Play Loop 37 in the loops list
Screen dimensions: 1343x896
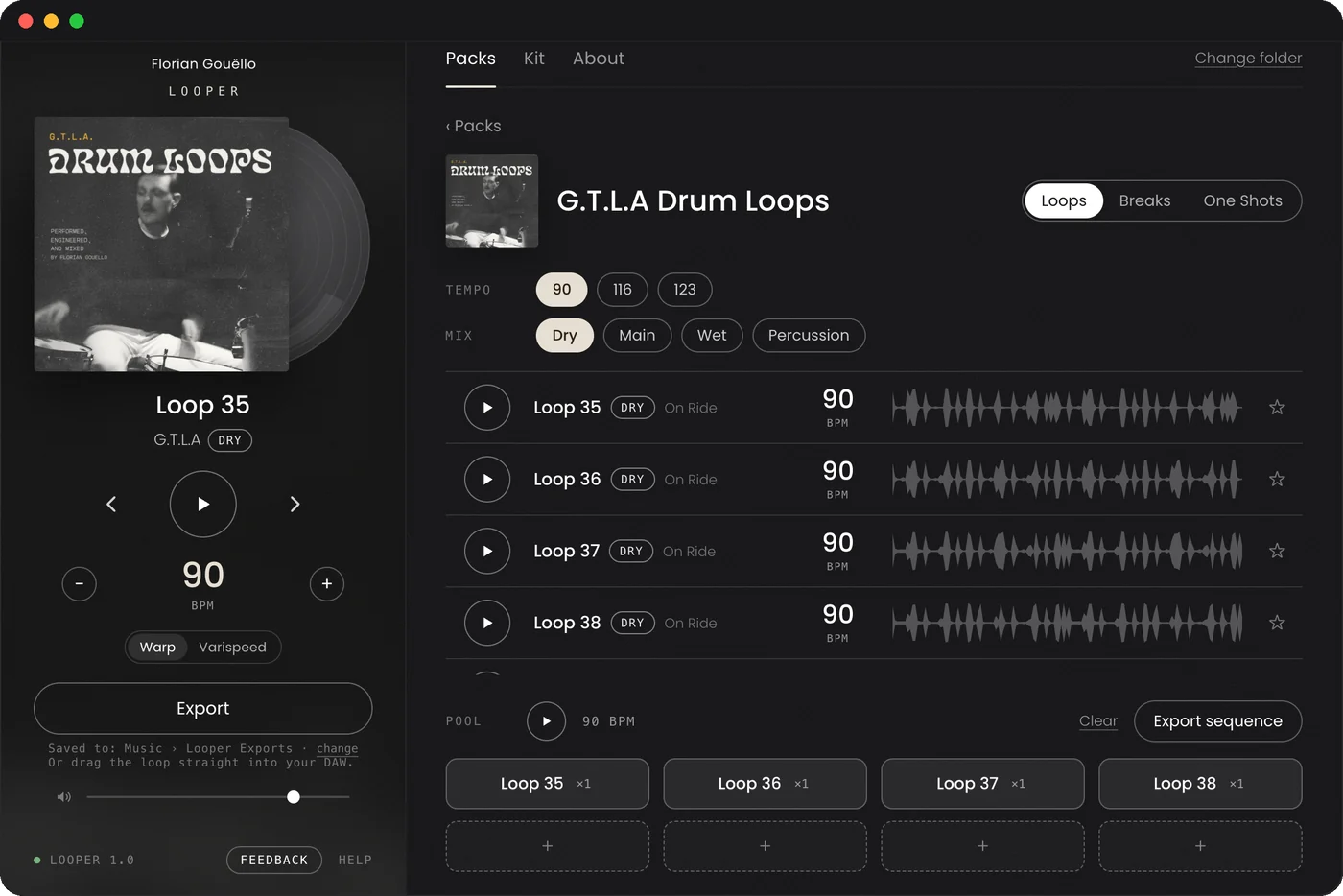(487, 552)
